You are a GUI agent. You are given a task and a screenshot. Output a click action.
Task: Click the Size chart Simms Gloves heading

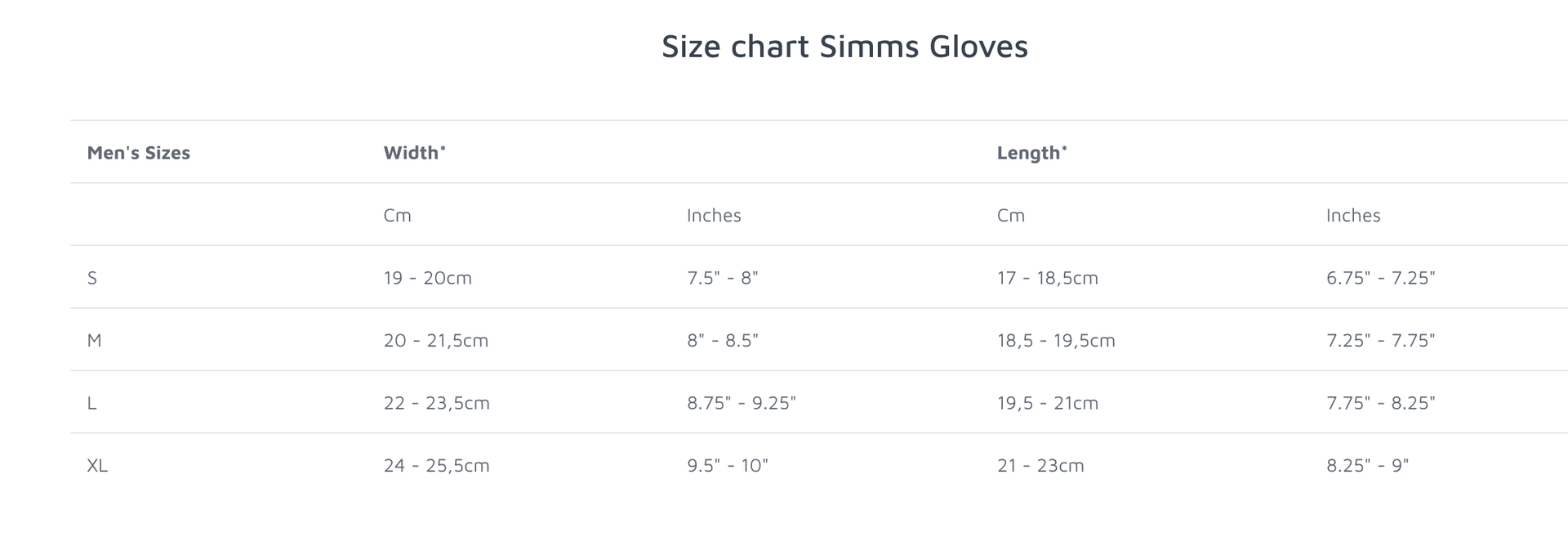[844, 47]
